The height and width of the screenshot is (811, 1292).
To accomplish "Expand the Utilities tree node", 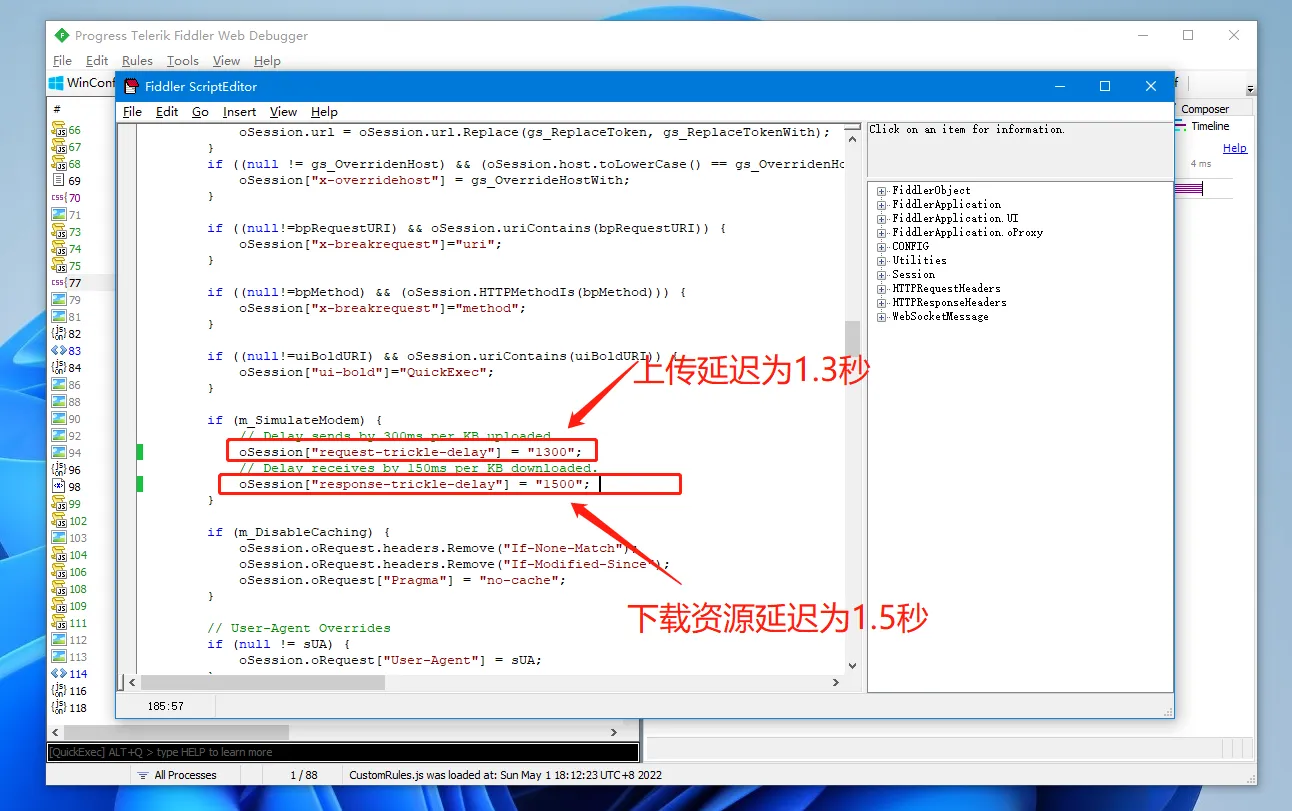I will pos(882,260).
